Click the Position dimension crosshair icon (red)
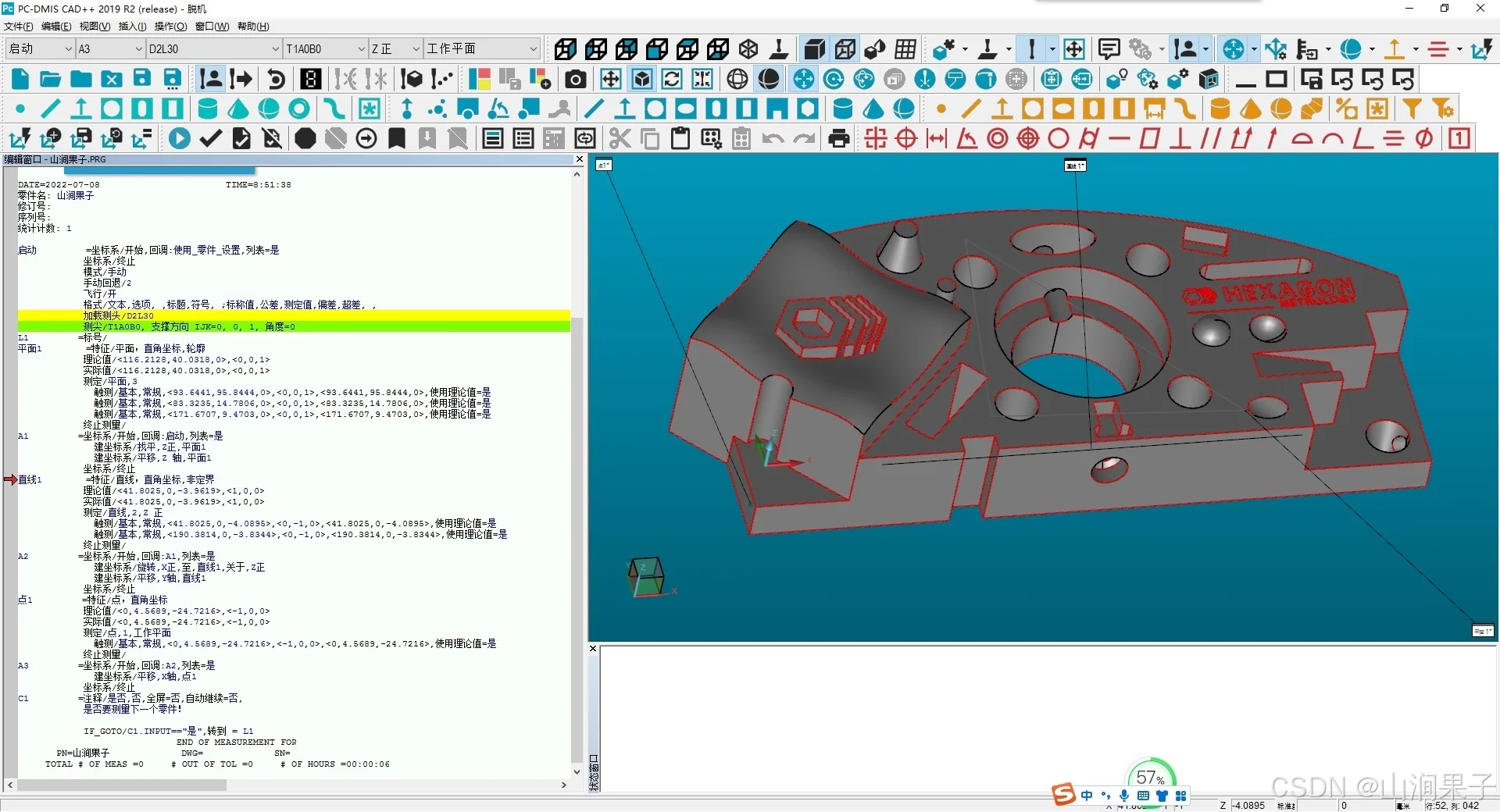The width and height of the screenshot is (1500, 812). point(906,139)
